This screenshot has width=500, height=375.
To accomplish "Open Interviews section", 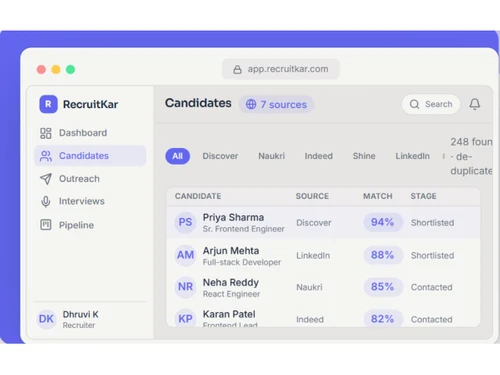I will (90, 201).
